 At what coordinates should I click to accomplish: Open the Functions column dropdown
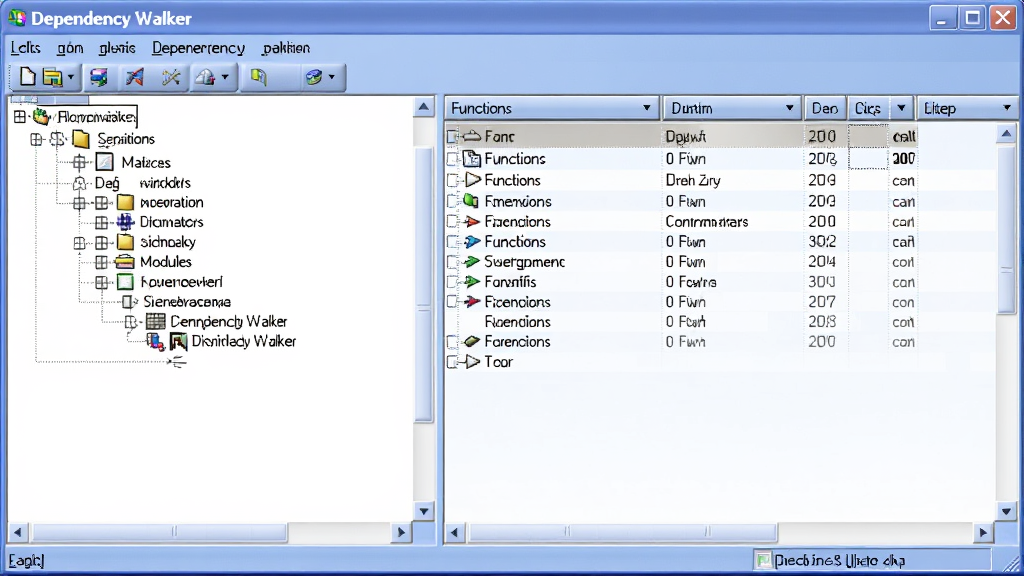pos(647,108)
